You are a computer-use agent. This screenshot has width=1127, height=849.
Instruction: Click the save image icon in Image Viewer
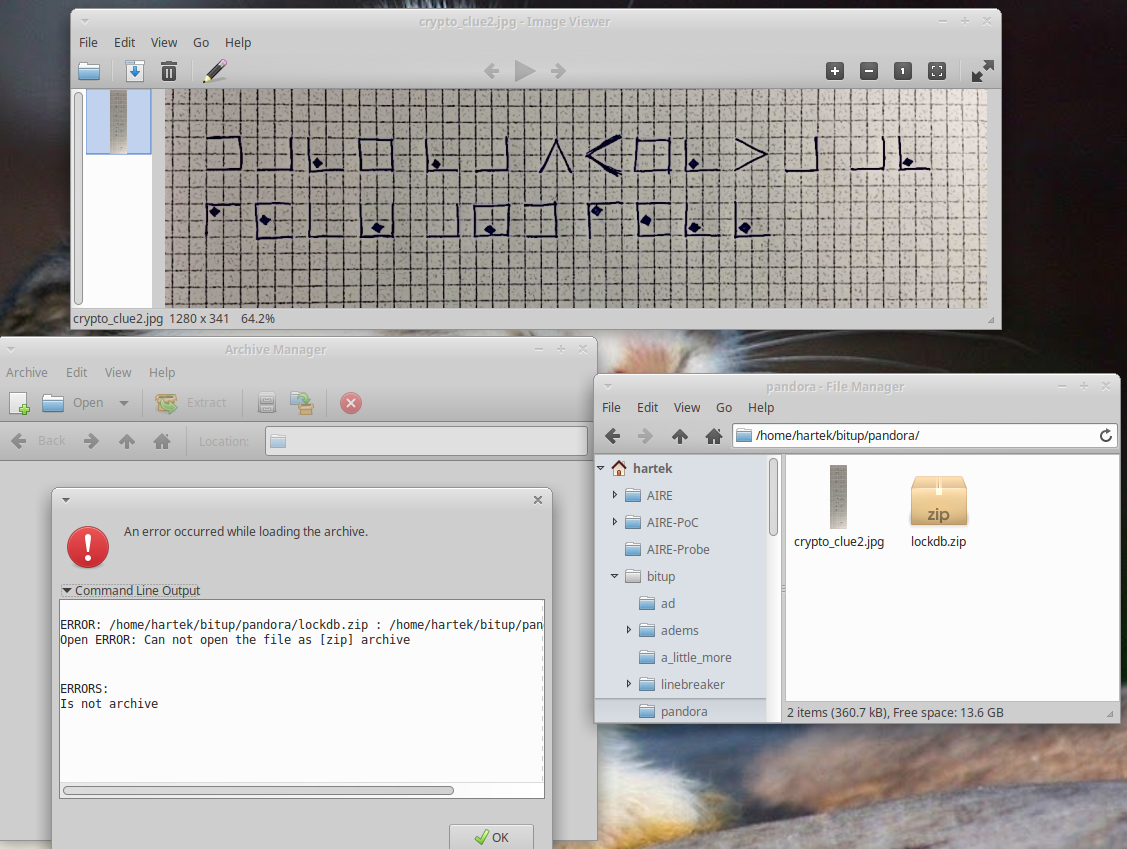pos(135,71)
